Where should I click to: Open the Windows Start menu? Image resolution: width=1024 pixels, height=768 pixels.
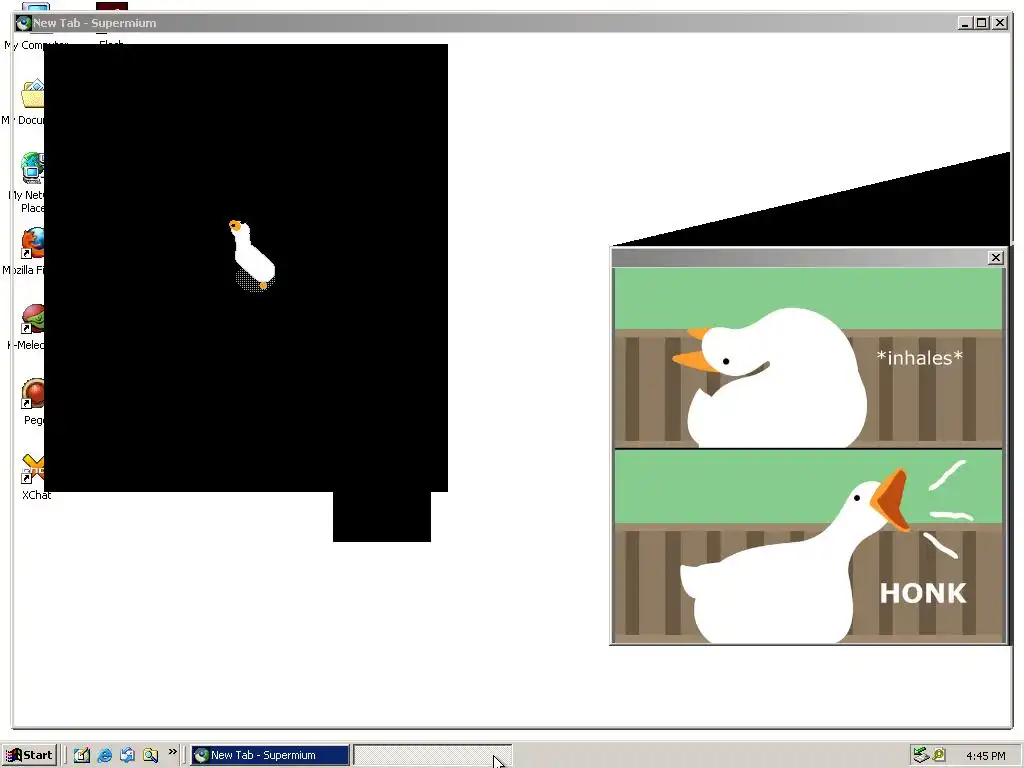pos(30,755)
